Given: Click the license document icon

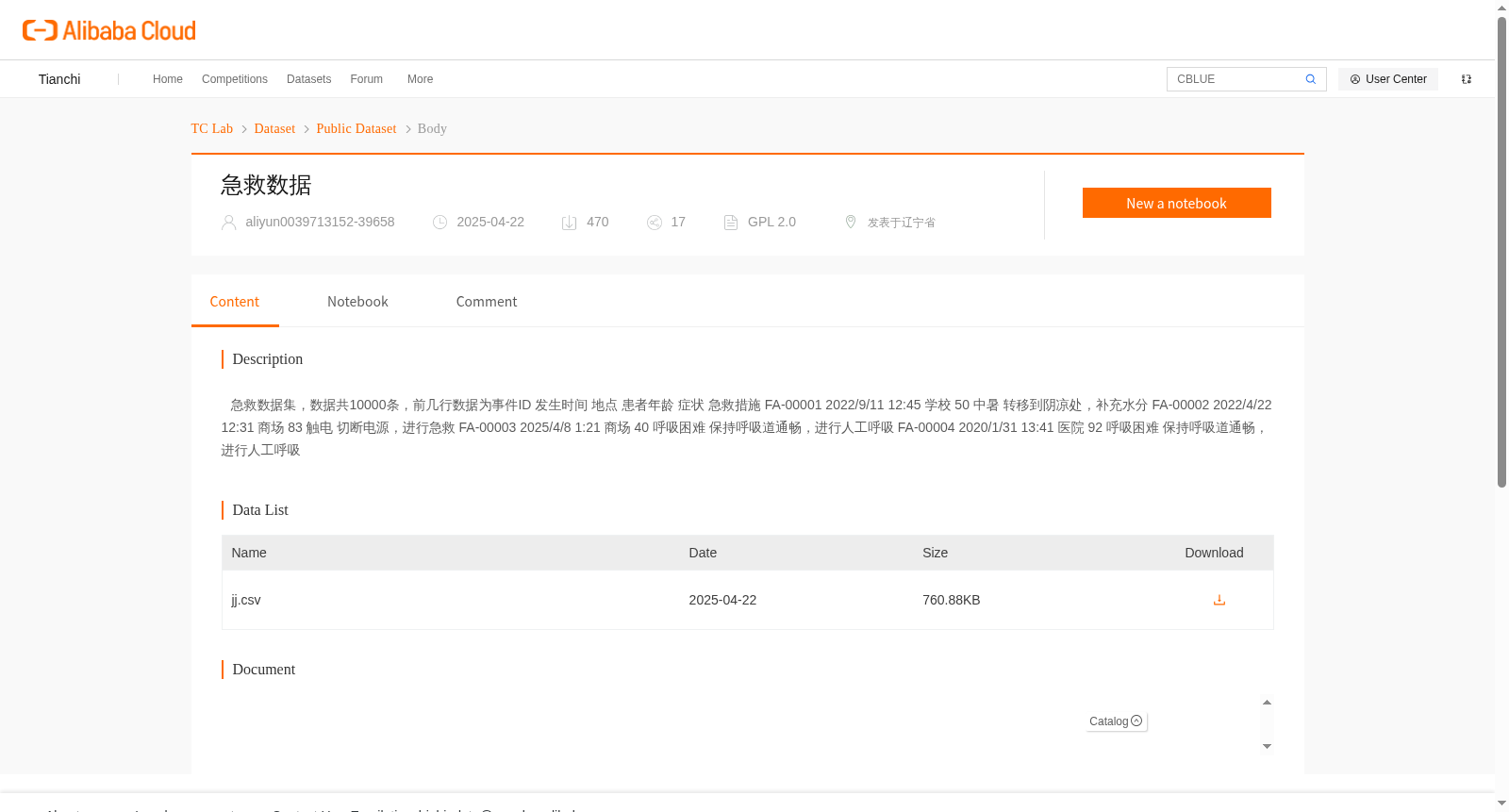Looking at the screenshot, I should coord(731,223).
